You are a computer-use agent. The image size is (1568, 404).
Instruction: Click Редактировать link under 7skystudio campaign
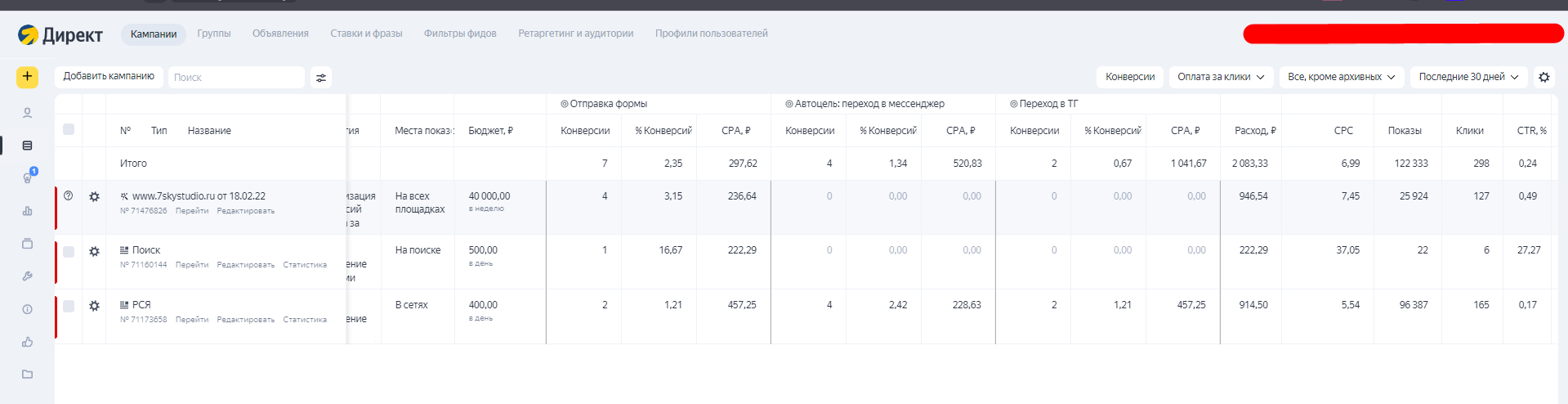click(x=246, y=211)
